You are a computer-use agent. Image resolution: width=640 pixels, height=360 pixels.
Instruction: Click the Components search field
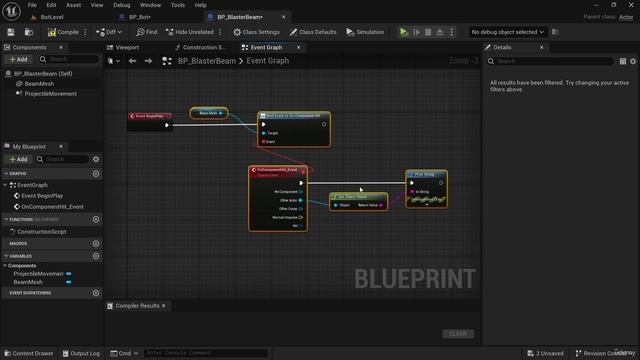69,60
